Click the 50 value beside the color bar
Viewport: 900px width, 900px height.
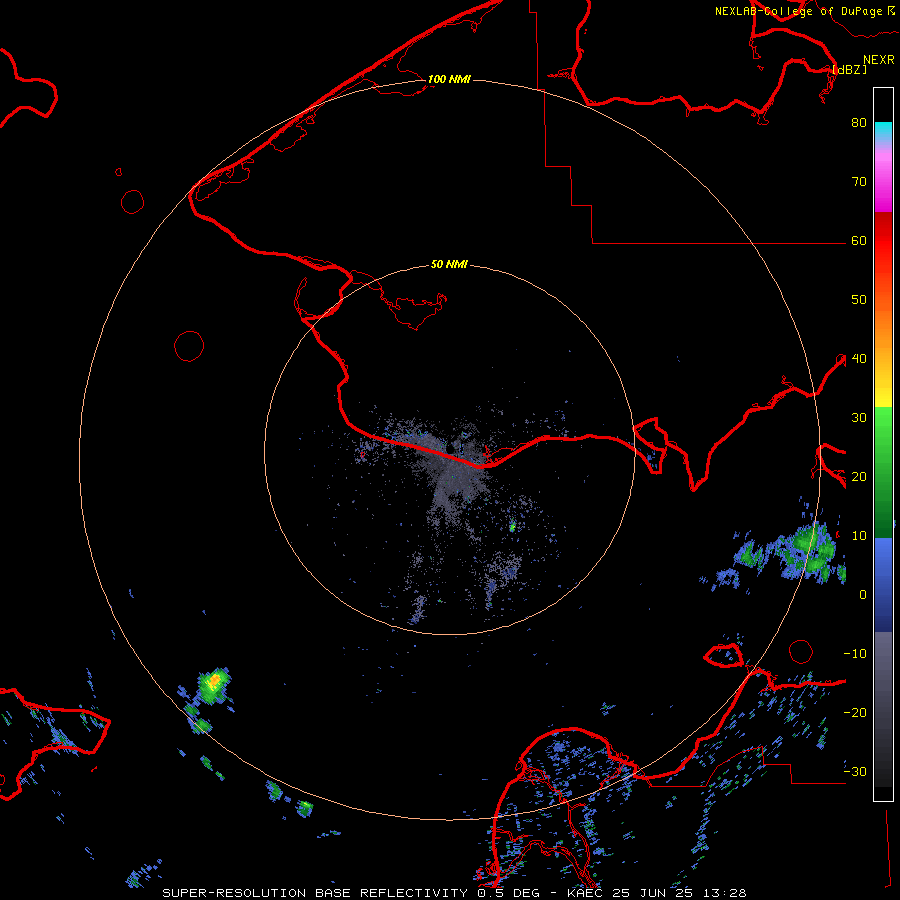point(859,300)
